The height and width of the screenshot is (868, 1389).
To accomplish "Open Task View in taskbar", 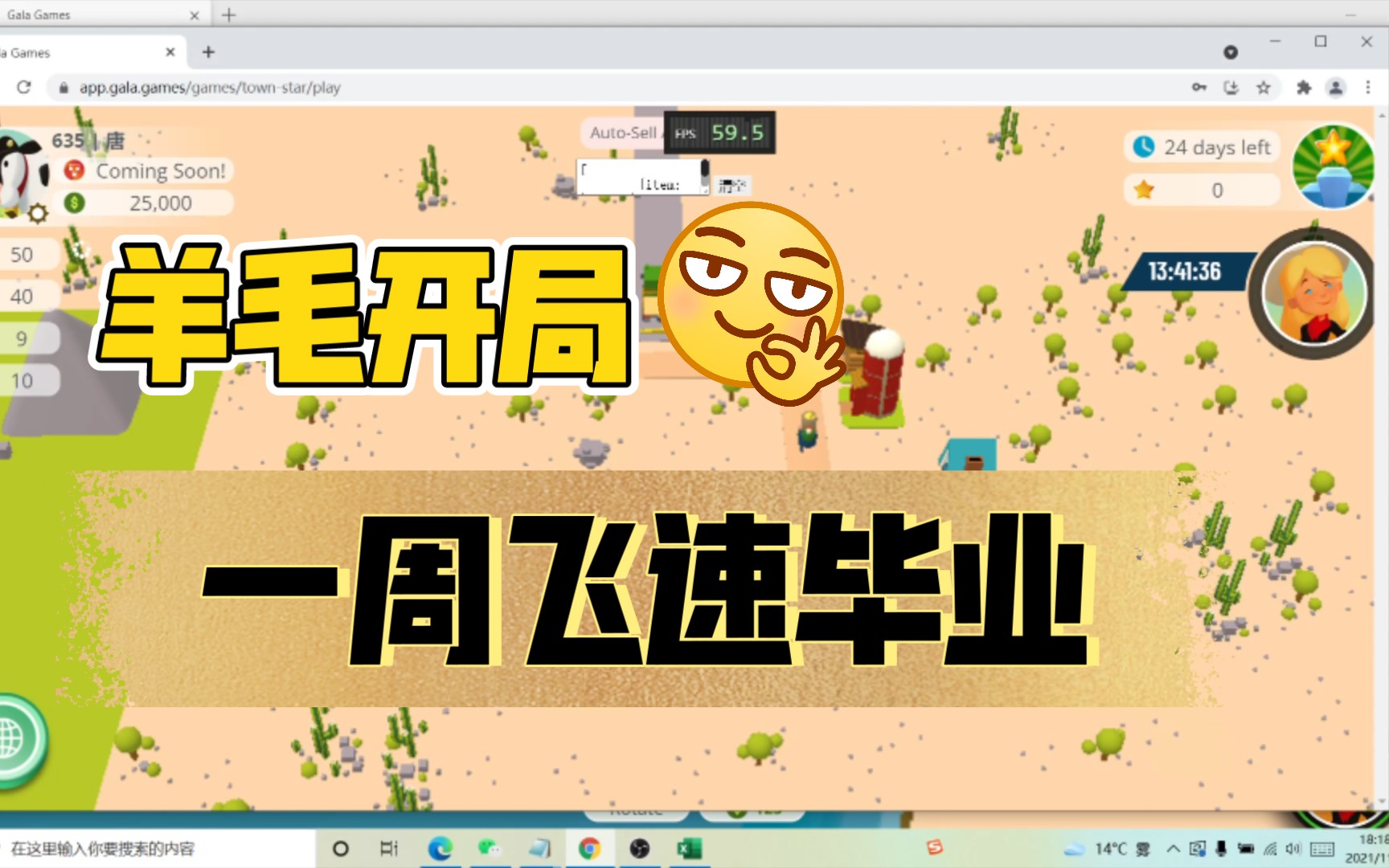I will pos(389,849).
